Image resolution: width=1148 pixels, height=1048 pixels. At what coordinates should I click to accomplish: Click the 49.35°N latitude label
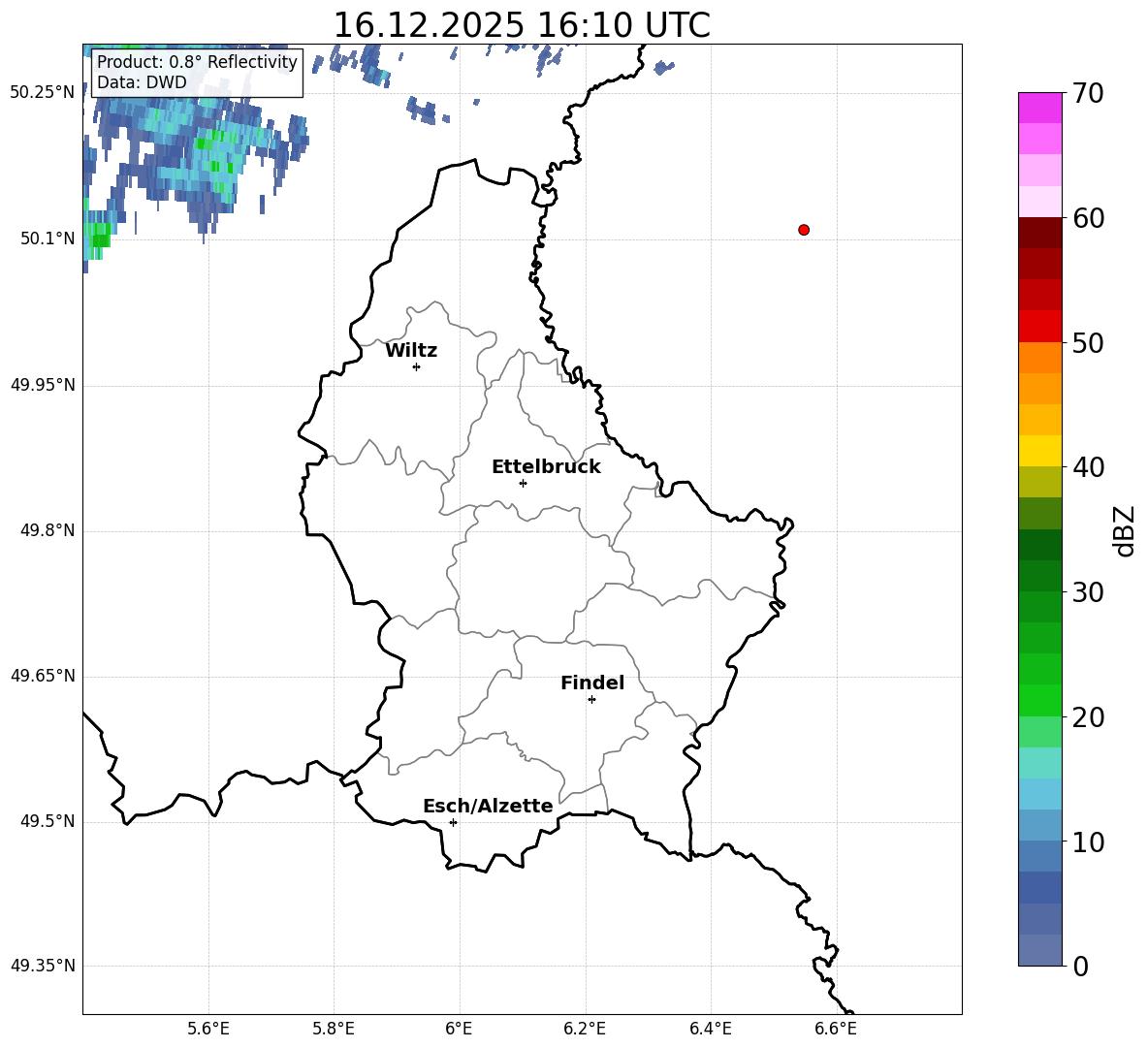coord(43,966)
